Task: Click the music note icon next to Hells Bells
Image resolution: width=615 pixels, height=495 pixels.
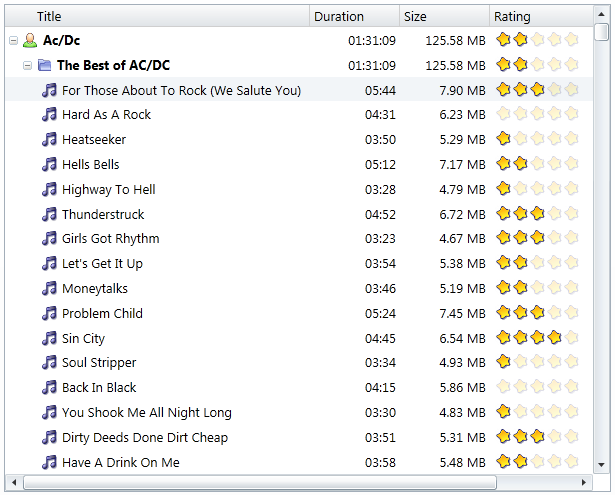Action: 49,164
